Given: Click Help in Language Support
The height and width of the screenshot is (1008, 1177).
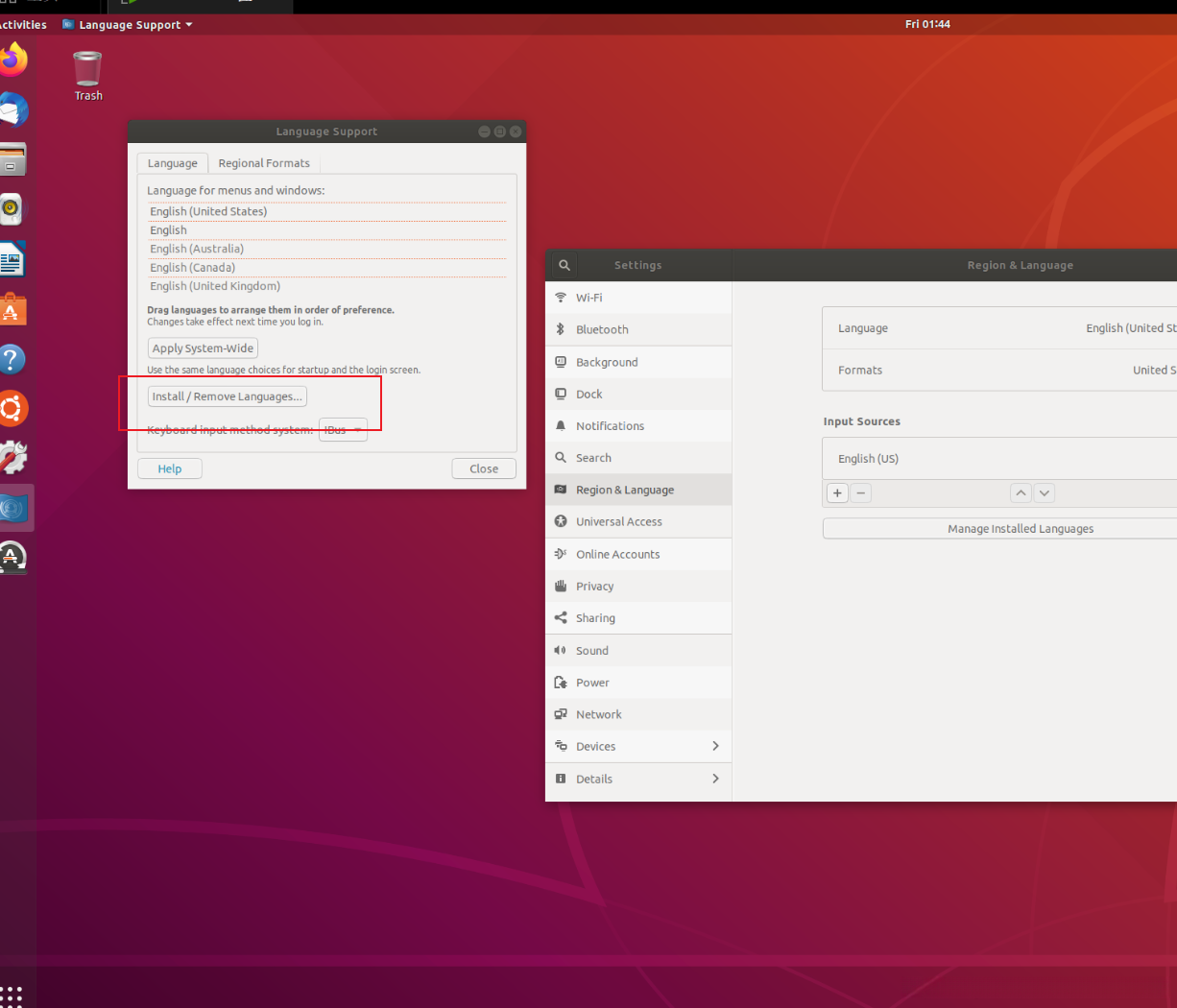Looking at the screenshot, I should point(170,468).
